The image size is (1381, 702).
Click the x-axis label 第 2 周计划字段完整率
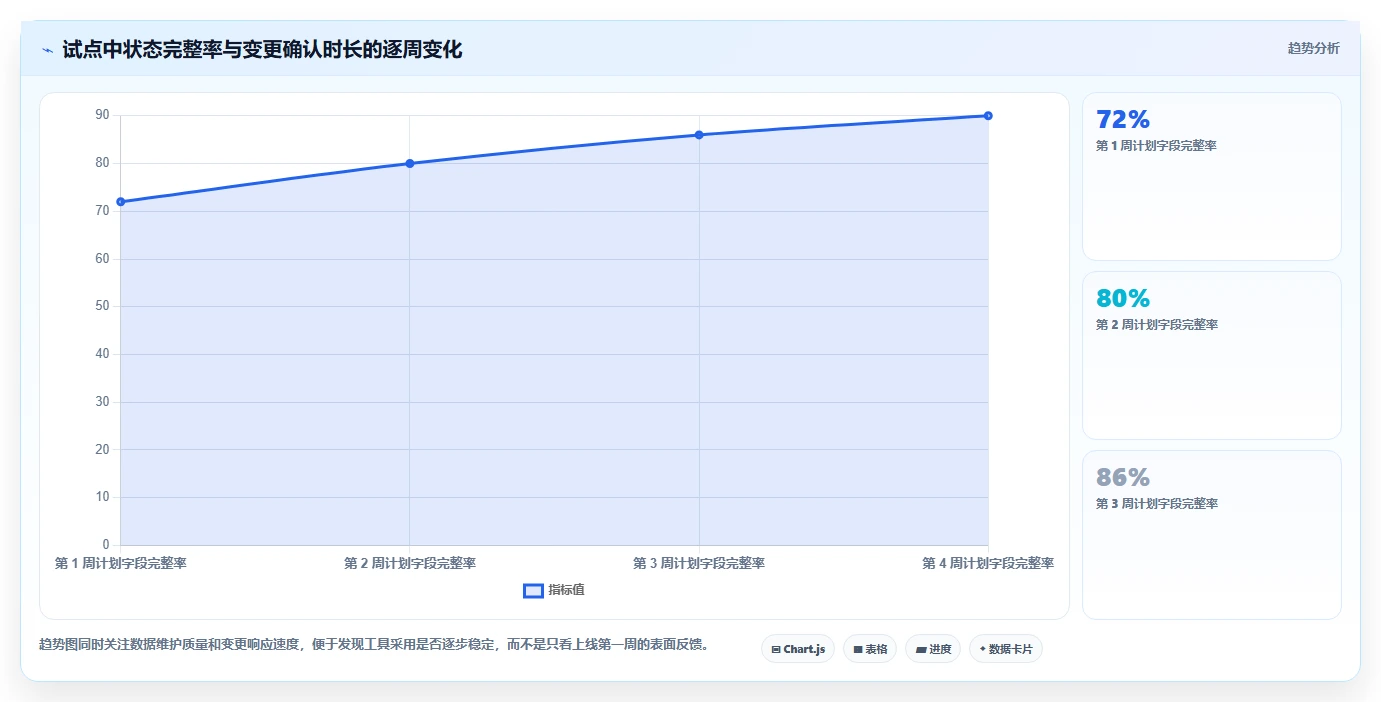pyautogui.click(x=410, y=564)
